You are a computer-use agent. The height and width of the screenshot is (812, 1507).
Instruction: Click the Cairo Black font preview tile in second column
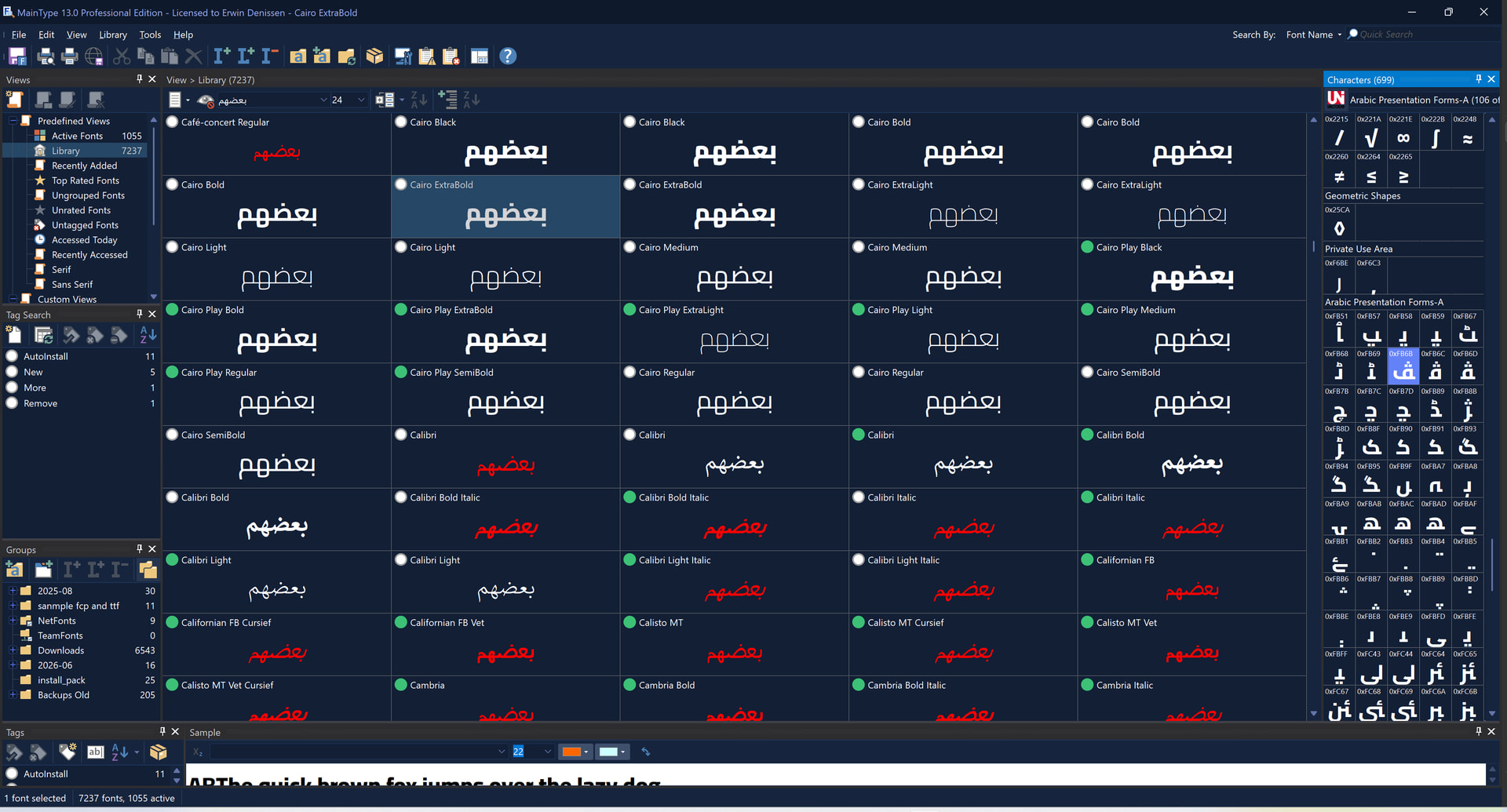tap(505, 144)
